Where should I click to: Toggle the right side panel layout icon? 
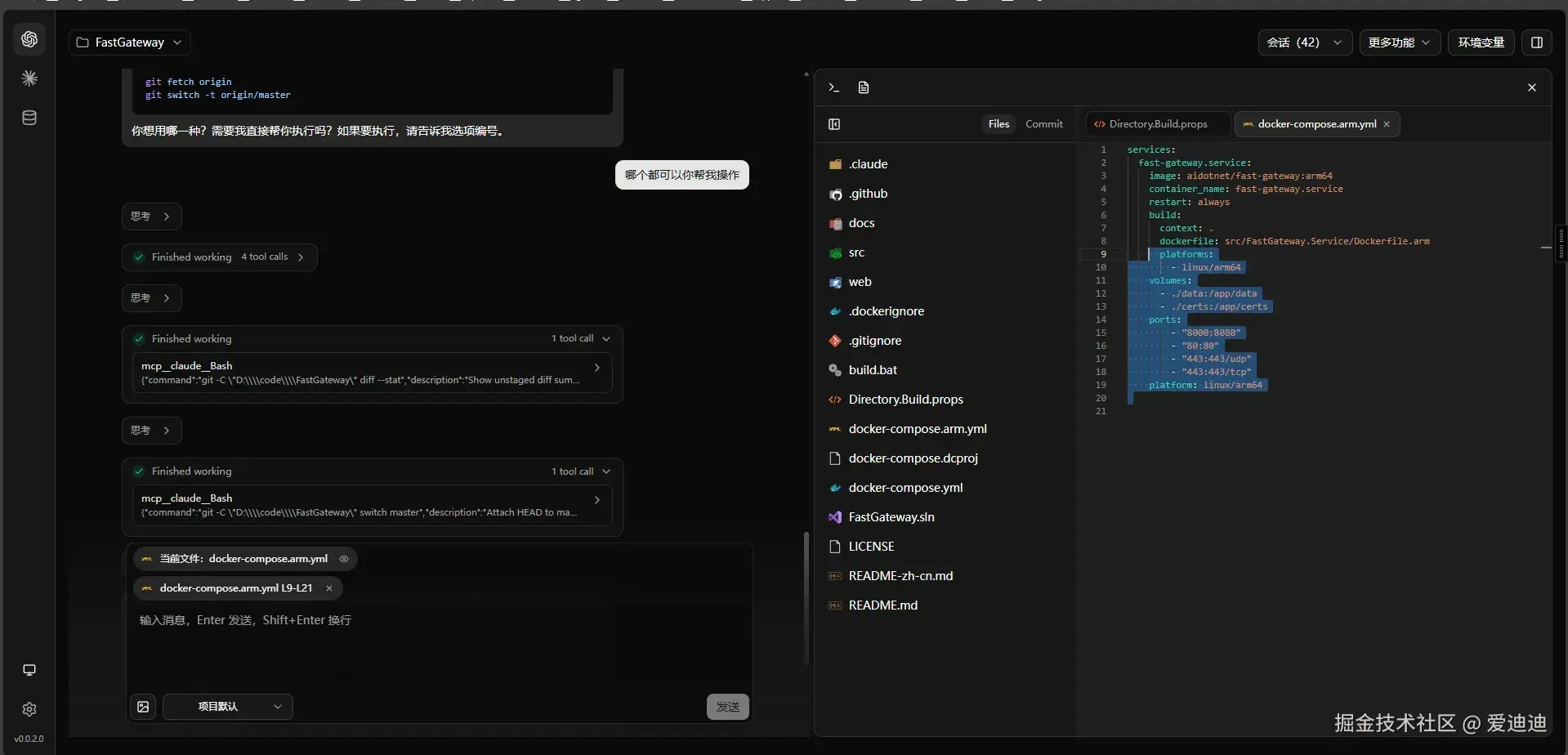click(1536, 42)
